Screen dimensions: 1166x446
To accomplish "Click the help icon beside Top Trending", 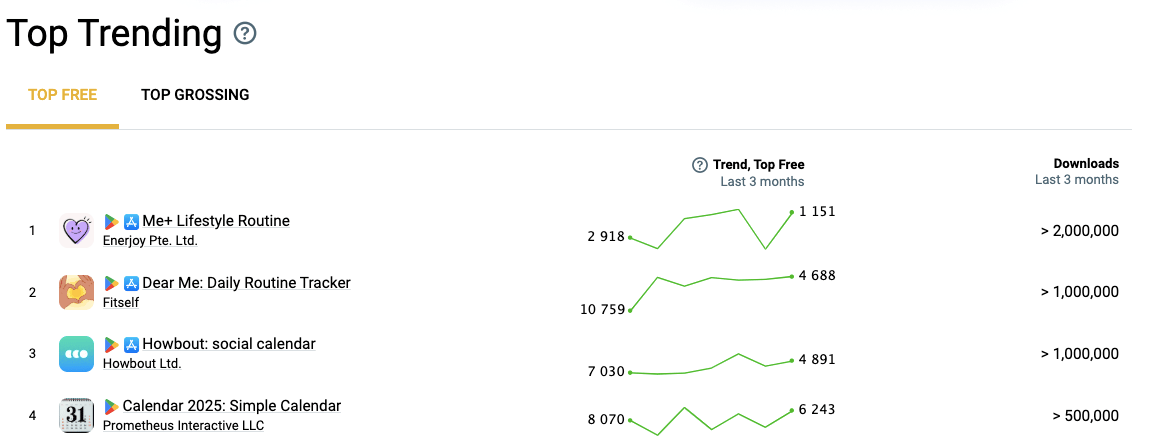I will point(245,33).
